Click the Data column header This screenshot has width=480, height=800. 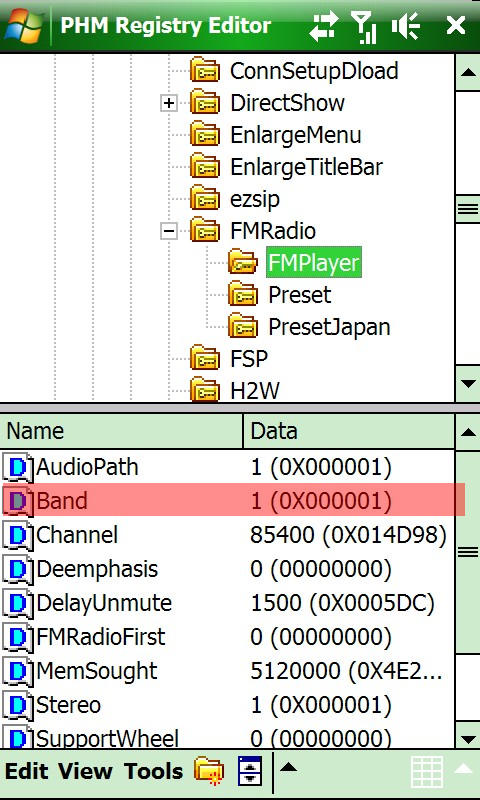349,431
